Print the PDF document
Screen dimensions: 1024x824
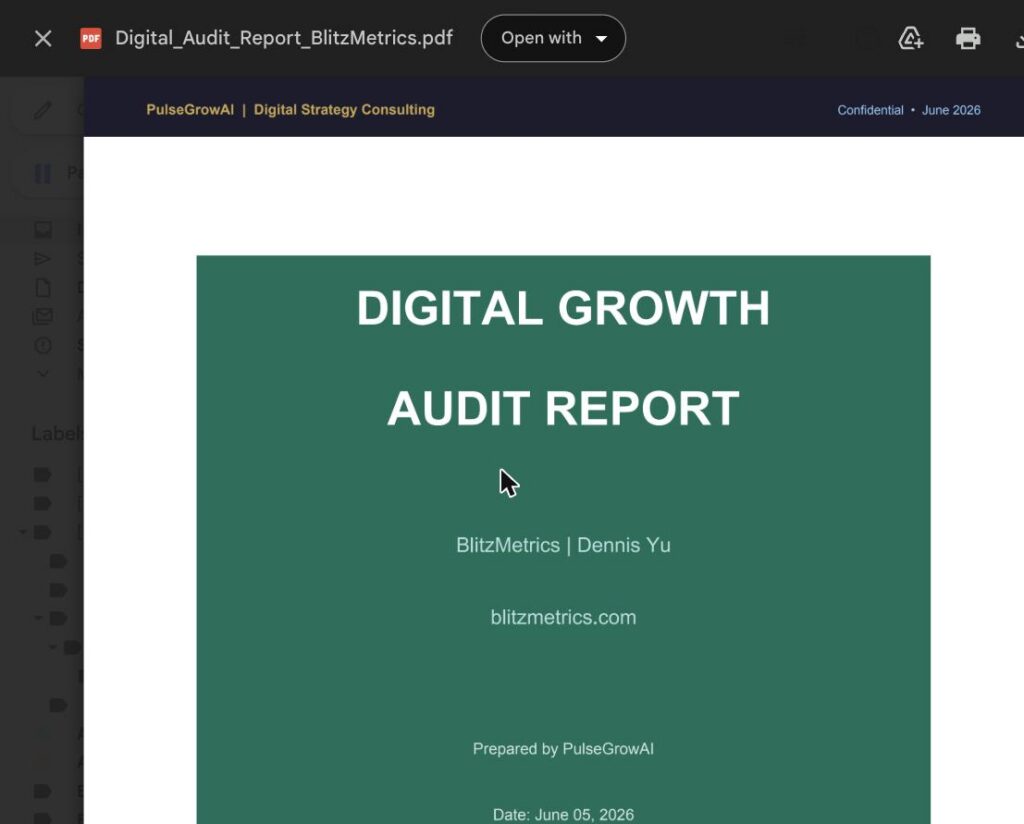(x=968, y=39)
